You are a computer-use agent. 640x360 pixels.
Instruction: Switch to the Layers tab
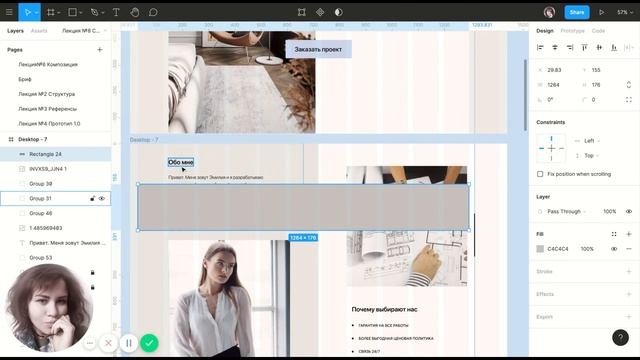coord(15,31)
